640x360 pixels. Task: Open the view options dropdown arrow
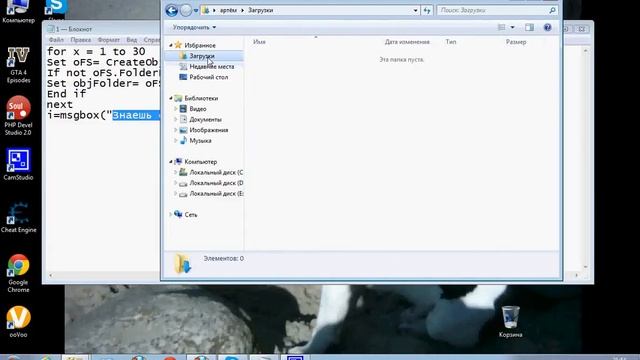(512, 27)
